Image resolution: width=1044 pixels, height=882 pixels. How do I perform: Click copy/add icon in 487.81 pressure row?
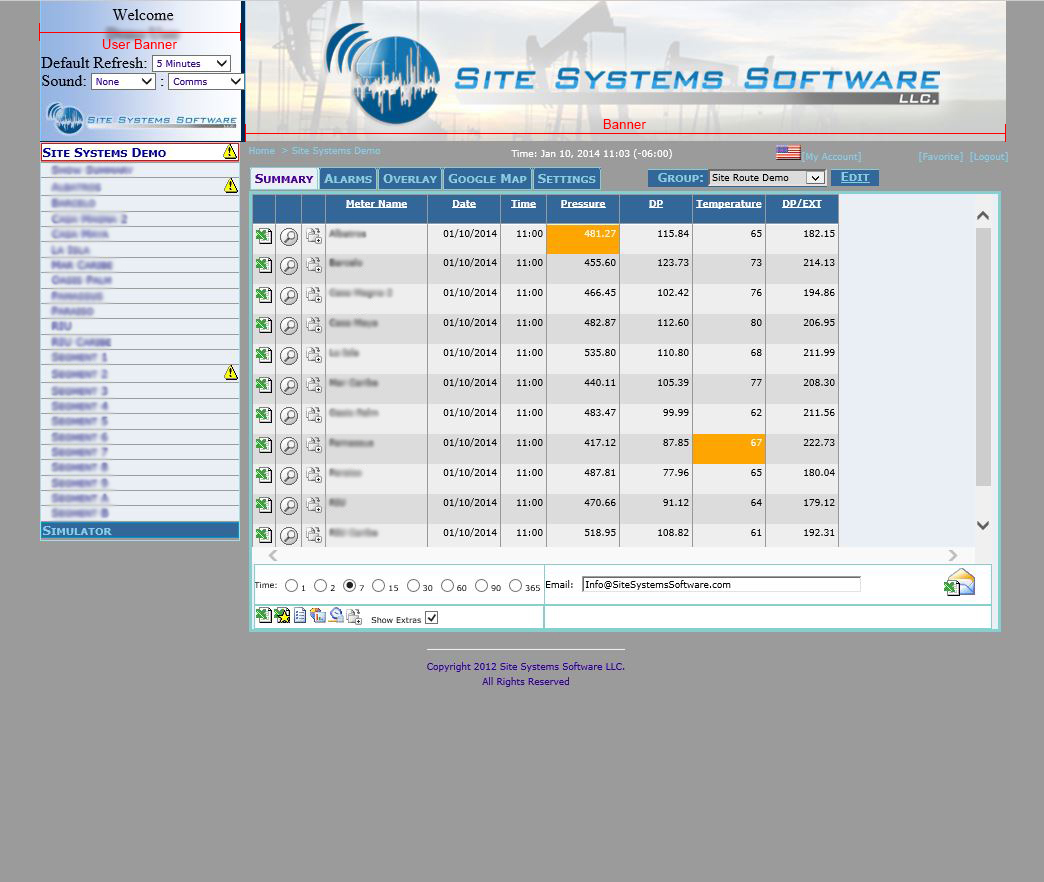[x=314, y=475]
